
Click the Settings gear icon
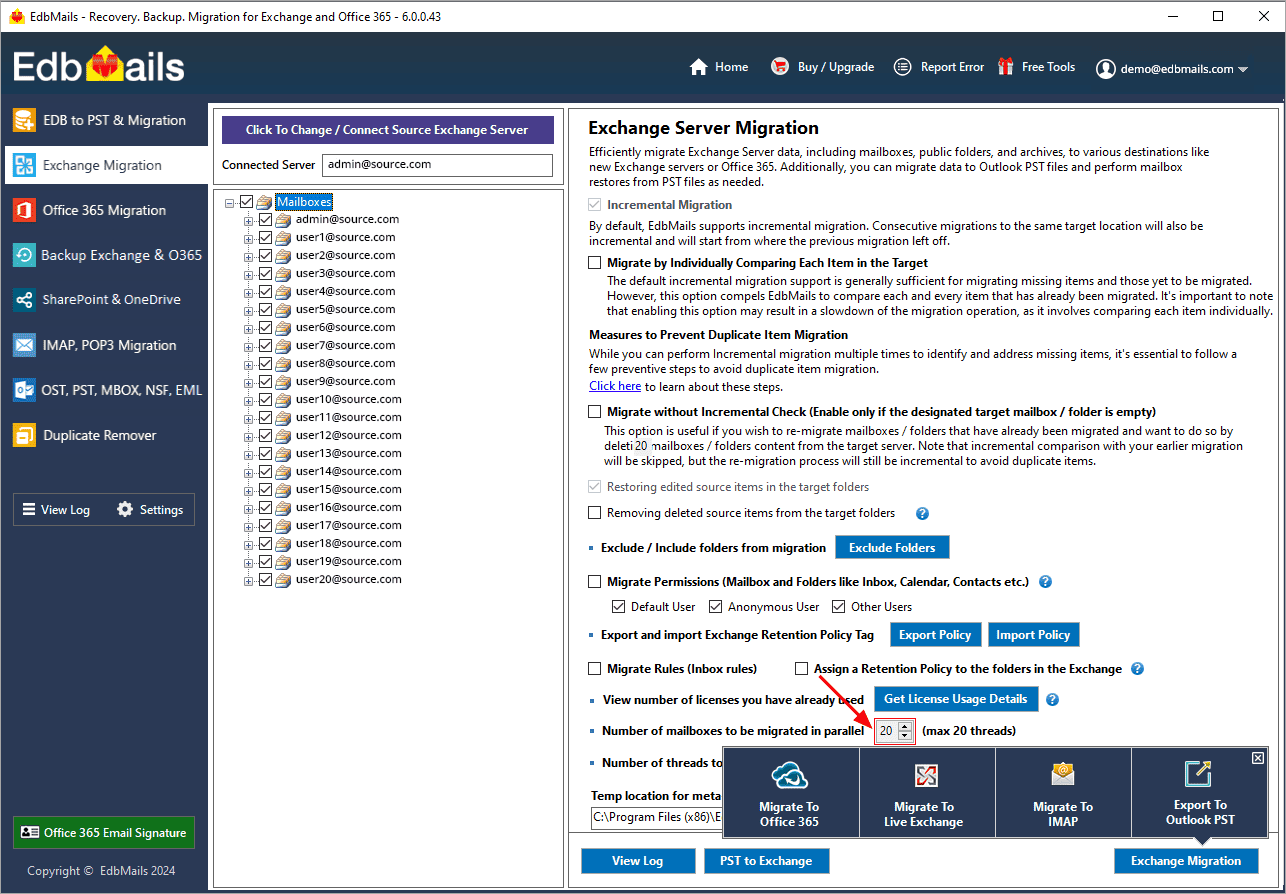pyautogui.click(x=125, y=509)
